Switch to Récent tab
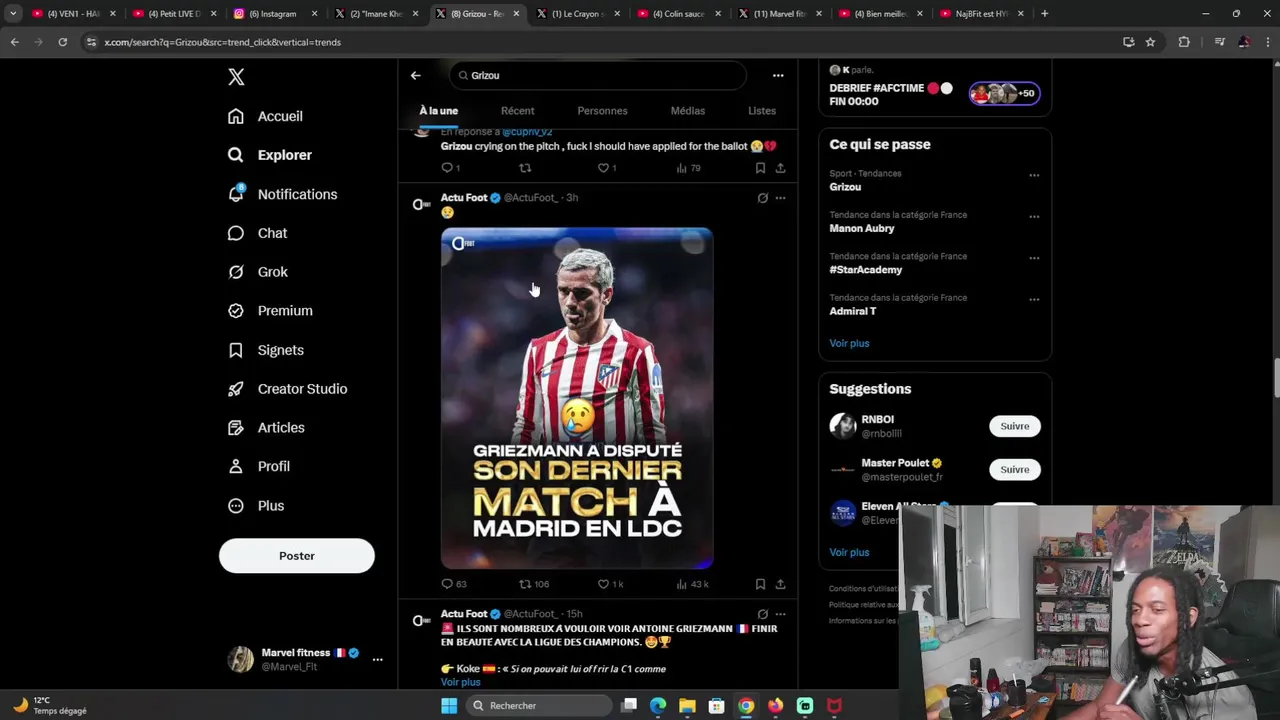The width and height of the screenshot is (1280, 720). pos(517,111)
